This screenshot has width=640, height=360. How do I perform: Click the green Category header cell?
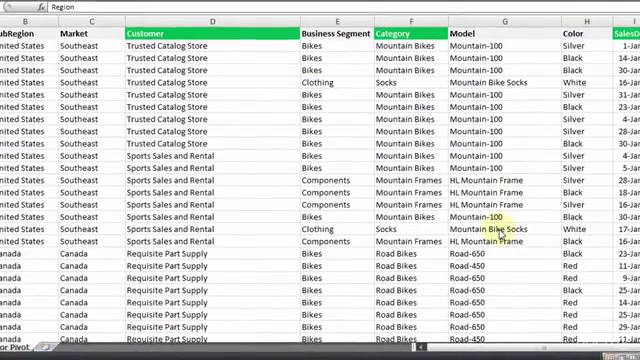[x=411, y=33]
